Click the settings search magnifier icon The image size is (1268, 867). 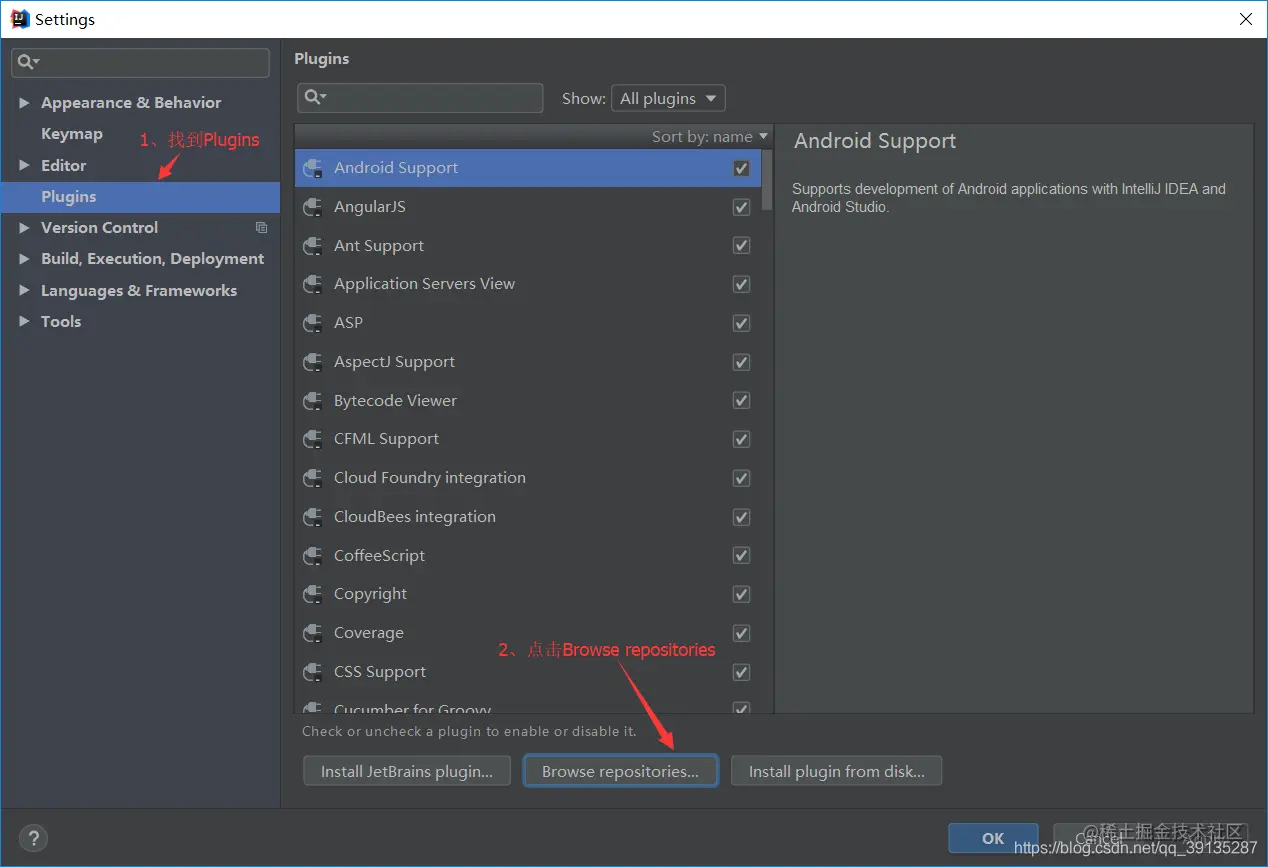[x=27, y=62]
